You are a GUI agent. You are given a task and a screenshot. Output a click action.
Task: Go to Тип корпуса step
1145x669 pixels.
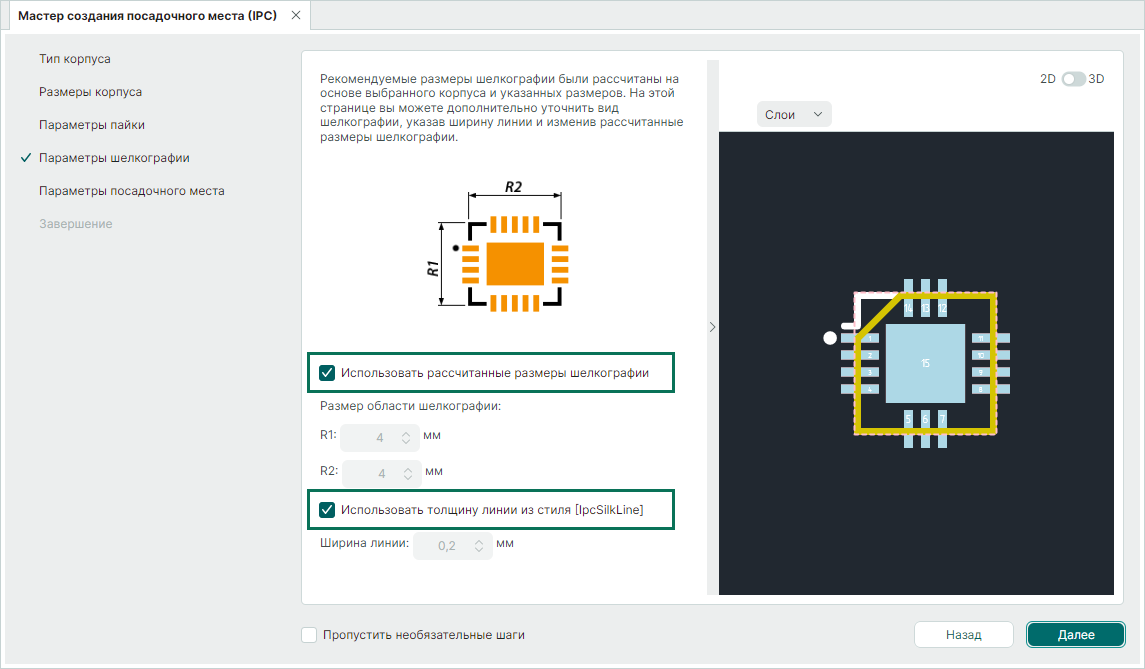[x=74, y=59]
